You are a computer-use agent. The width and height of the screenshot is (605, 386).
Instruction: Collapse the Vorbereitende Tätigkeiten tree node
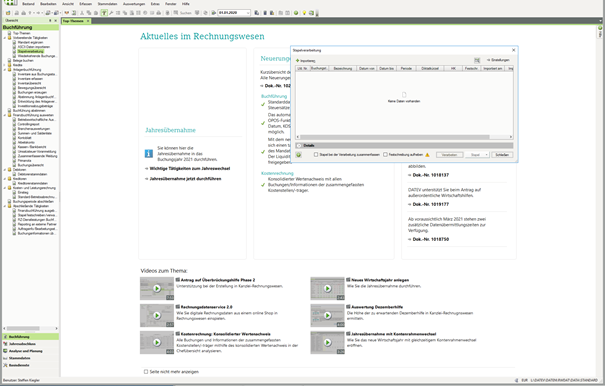click(x=5, y=38)
